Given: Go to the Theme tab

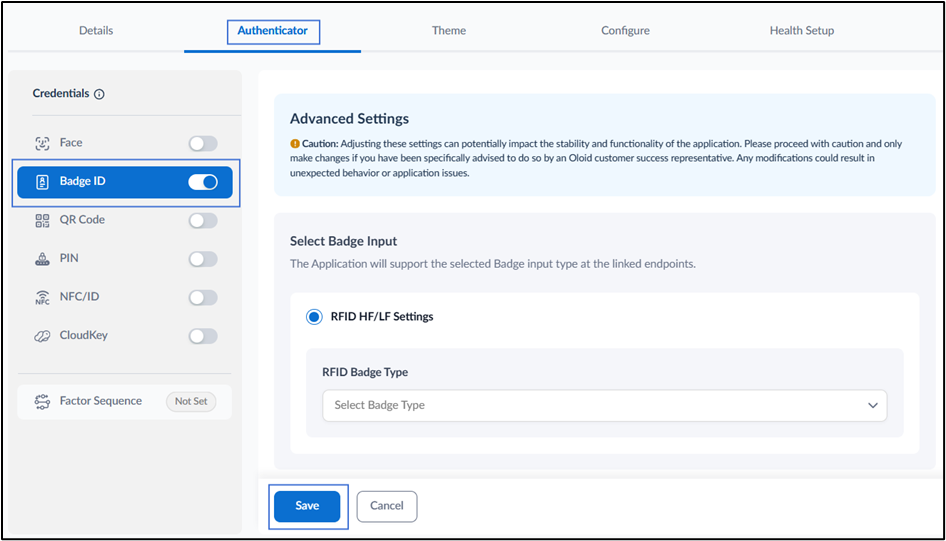Looking at the screenshot, I should coord(449,30).
